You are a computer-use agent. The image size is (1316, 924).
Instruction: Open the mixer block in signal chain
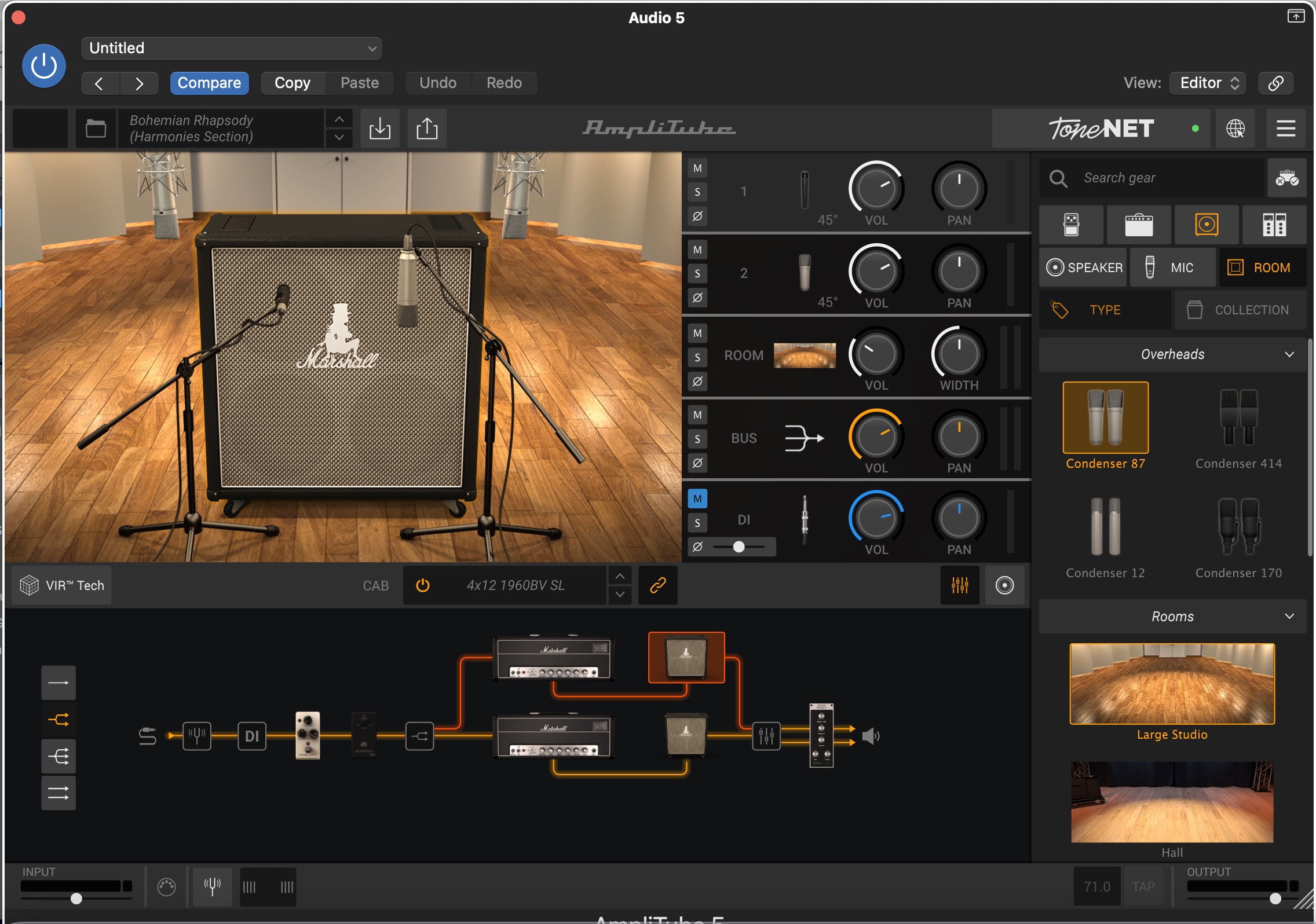(766, 736)
